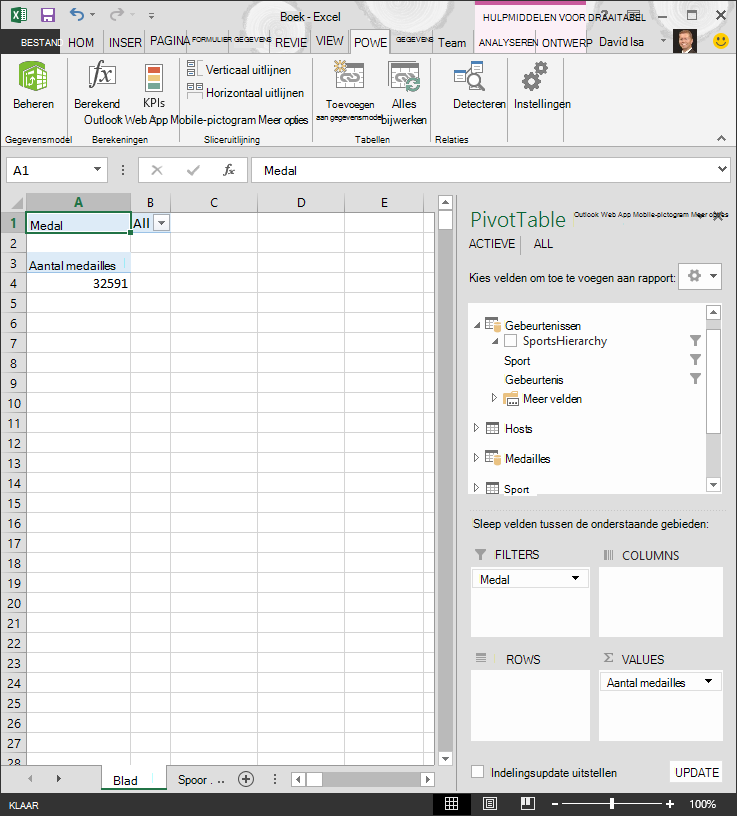Switch to Page Layout view

click(x=490, y=804)
